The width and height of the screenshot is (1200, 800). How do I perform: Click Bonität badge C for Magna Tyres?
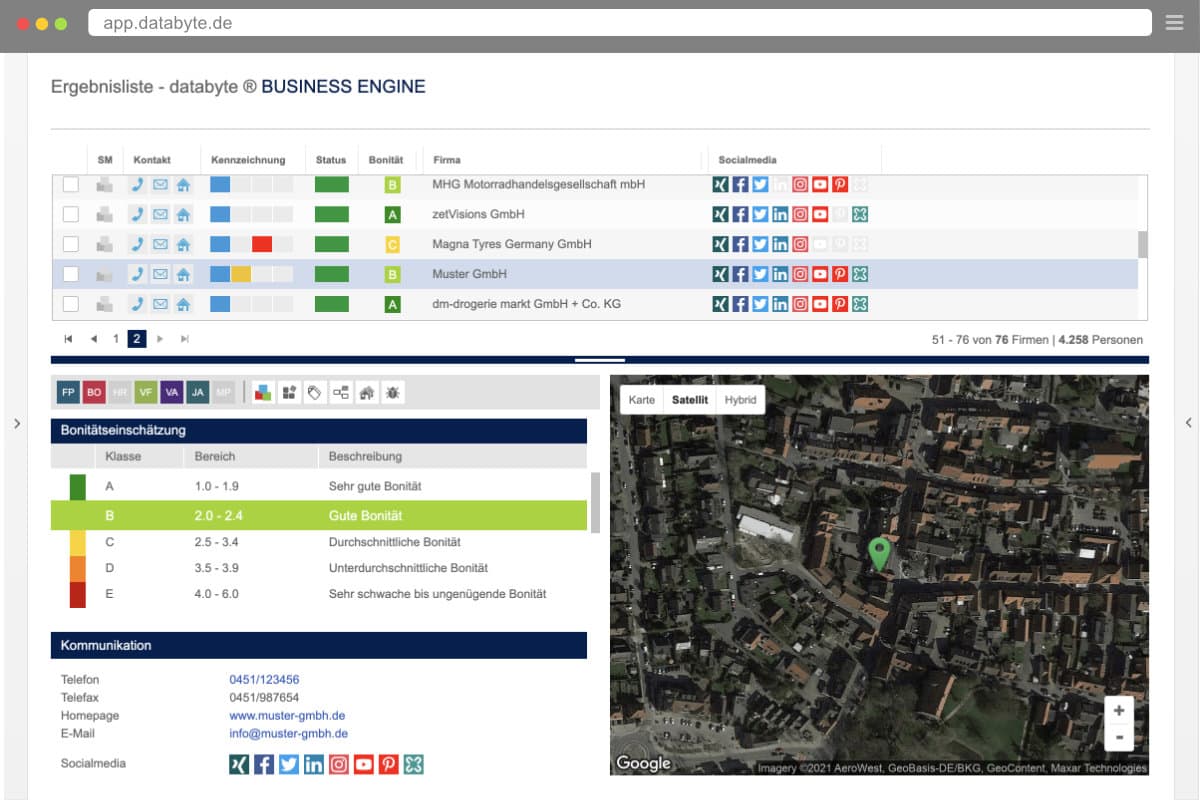(392, 244)
